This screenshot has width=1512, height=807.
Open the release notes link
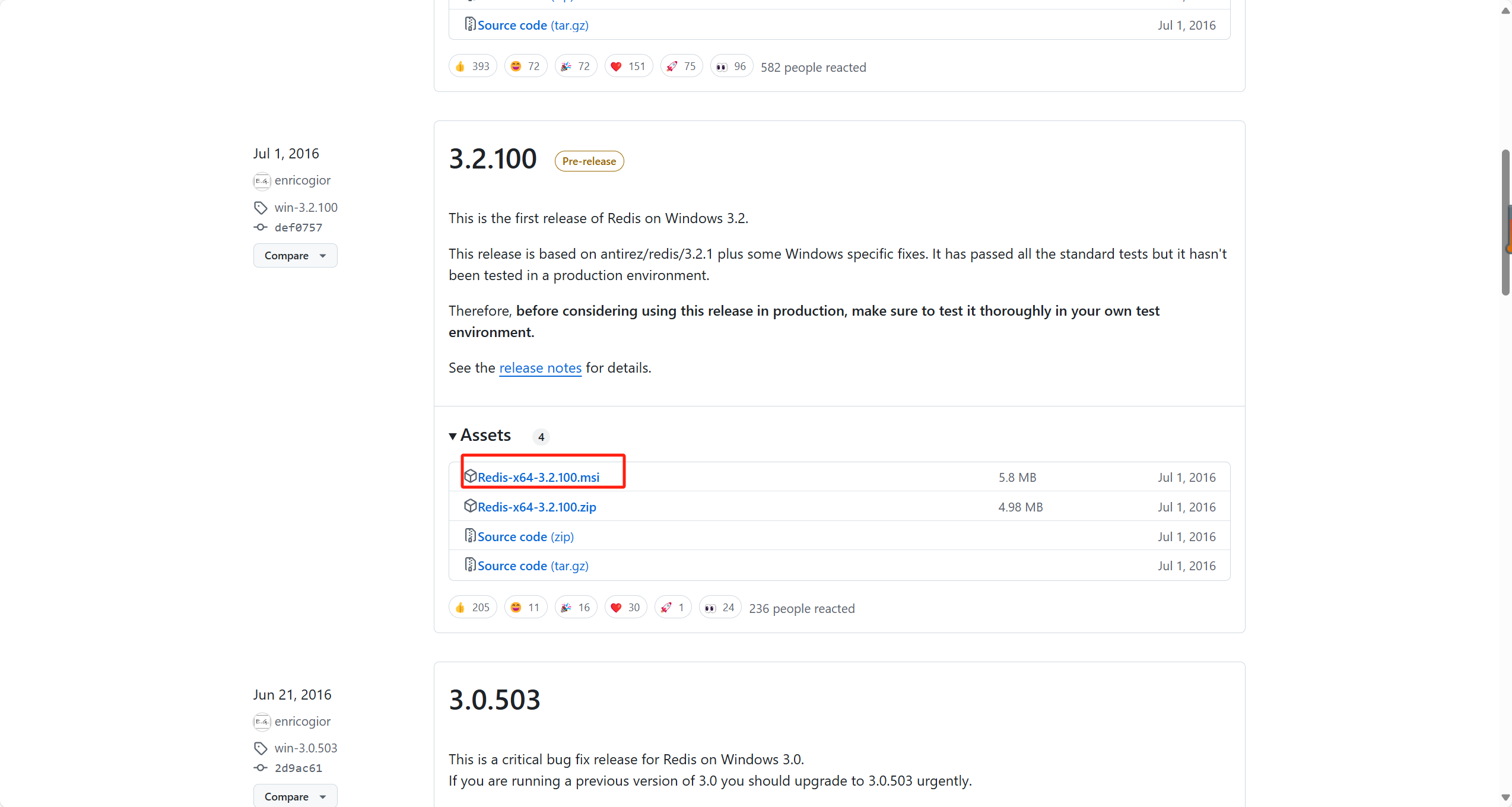tap(540, 368)
